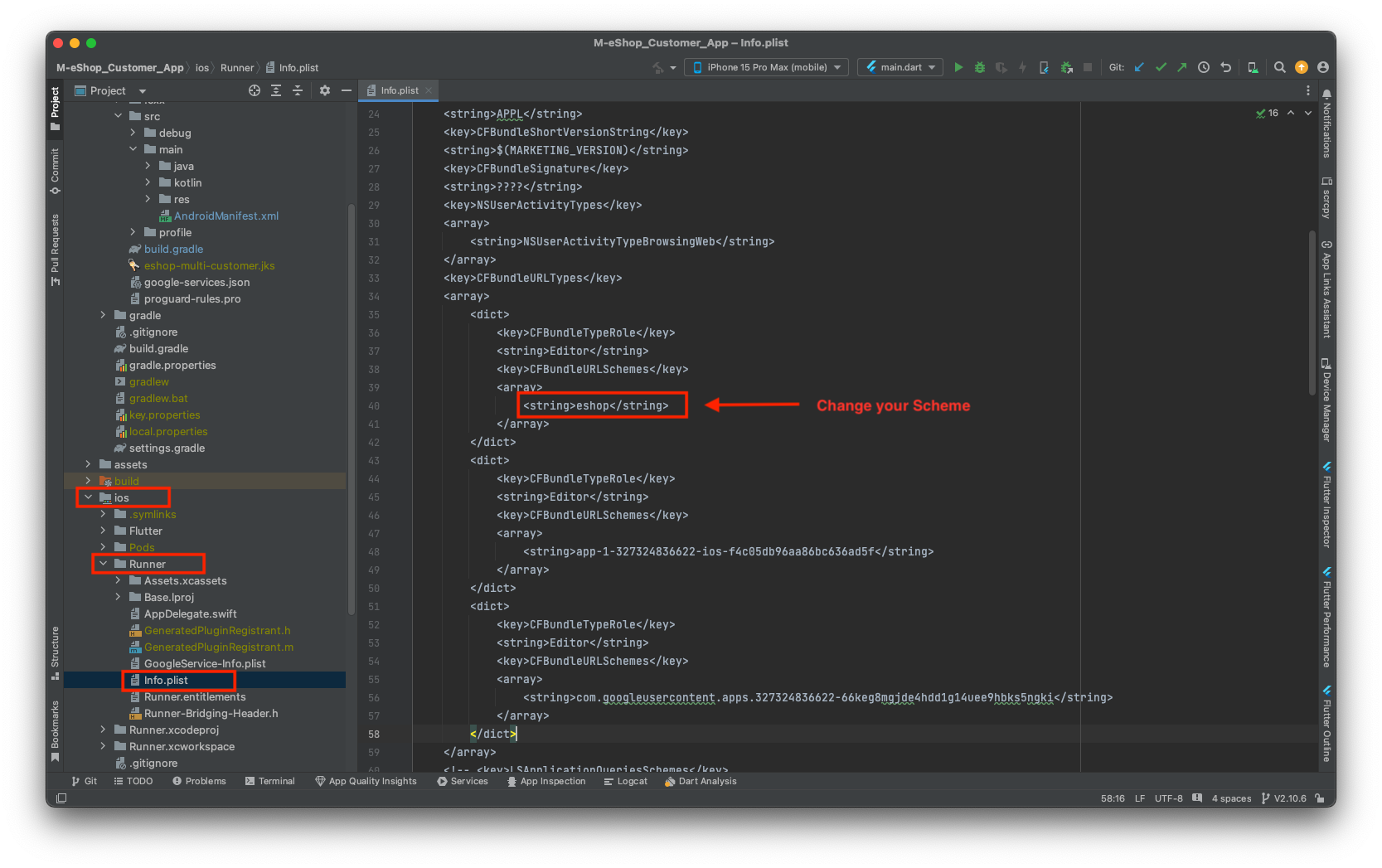Toggle Structure side panel

tap(55, 652)
